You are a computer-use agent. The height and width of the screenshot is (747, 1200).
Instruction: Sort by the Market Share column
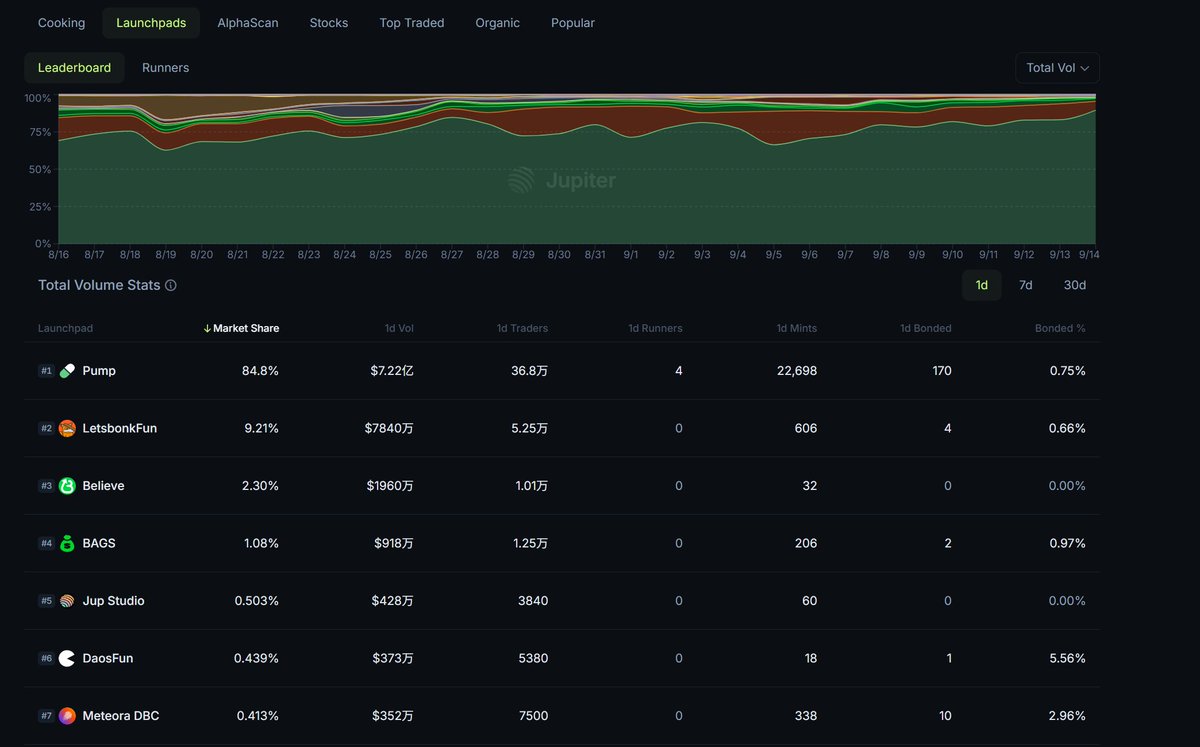[241, 328]
